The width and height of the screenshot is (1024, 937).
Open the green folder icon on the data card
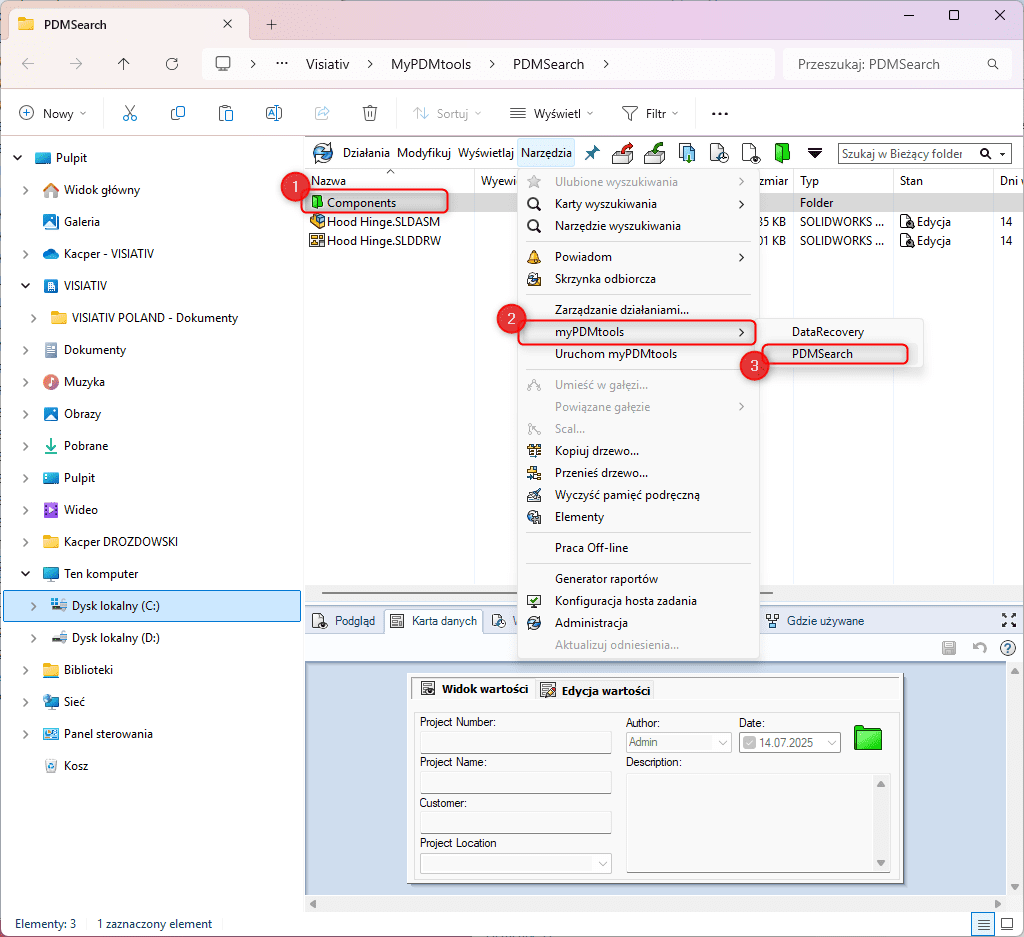867,738
